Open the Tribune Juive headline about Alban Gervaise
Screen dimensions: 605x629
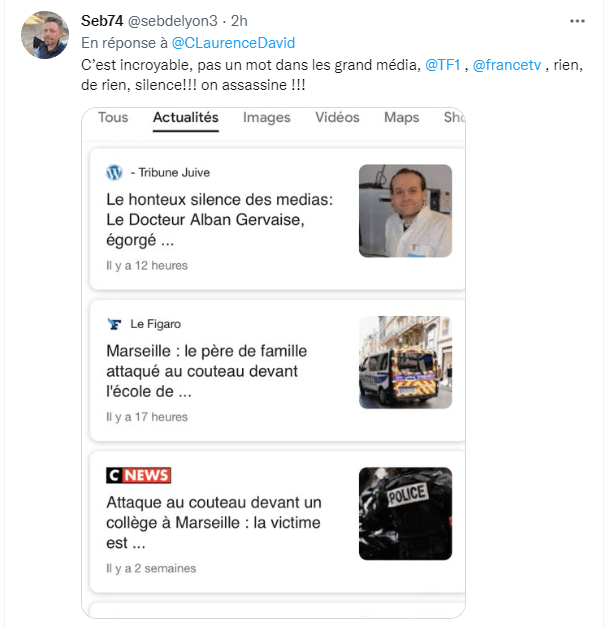pos(219,220)
